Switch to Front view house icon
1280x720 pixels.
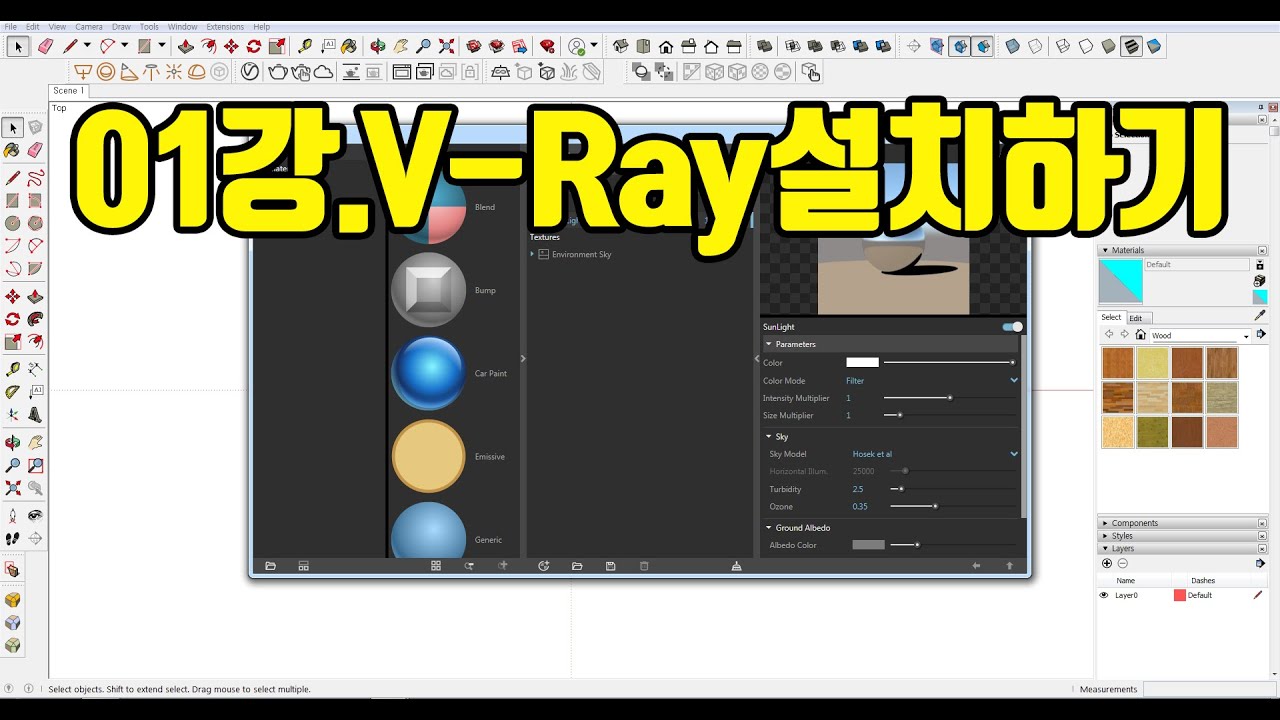[x=666, y=46]
